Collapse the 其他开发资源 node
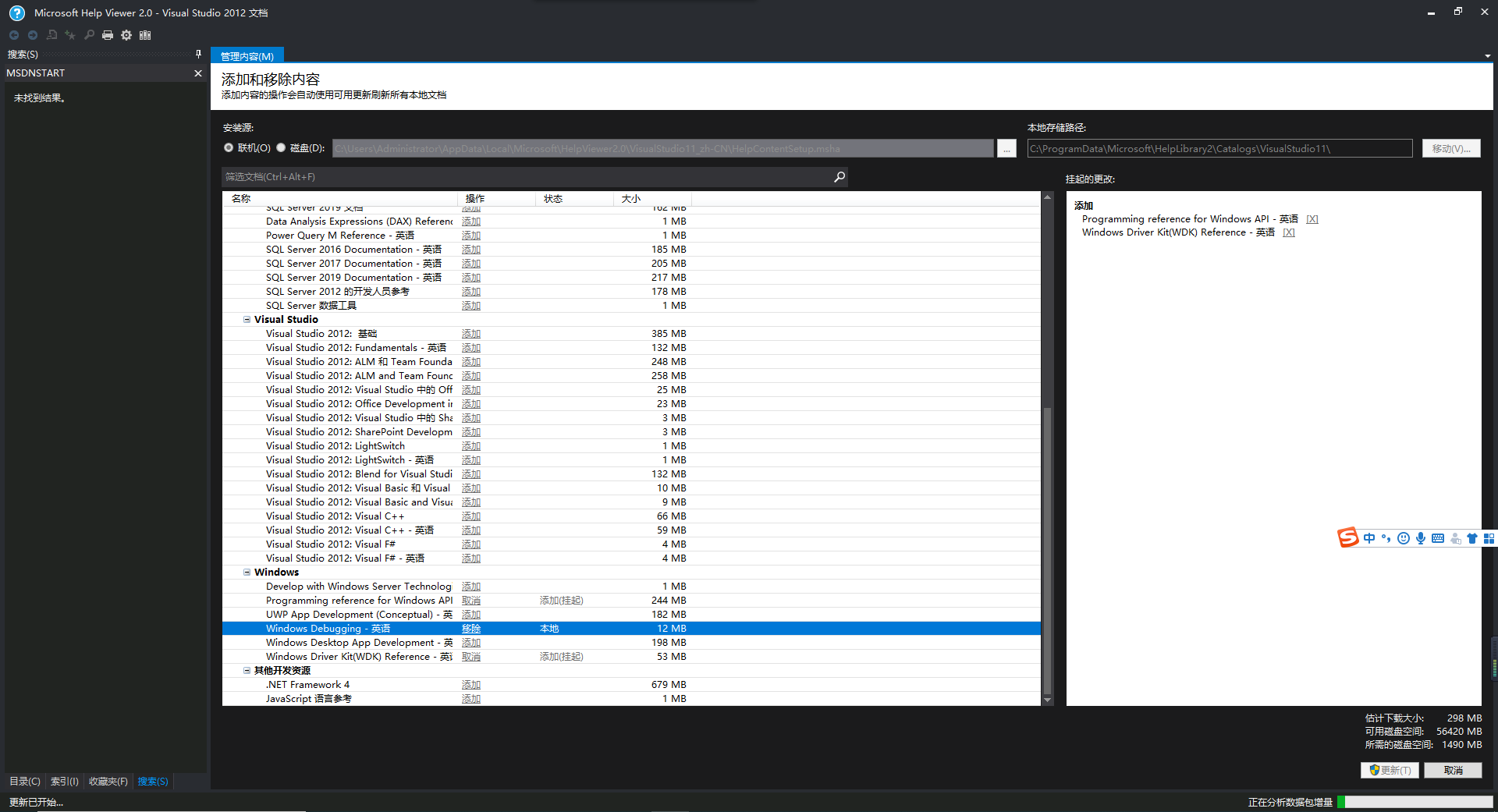This screenshot has width=1498, height=812. 247,670
